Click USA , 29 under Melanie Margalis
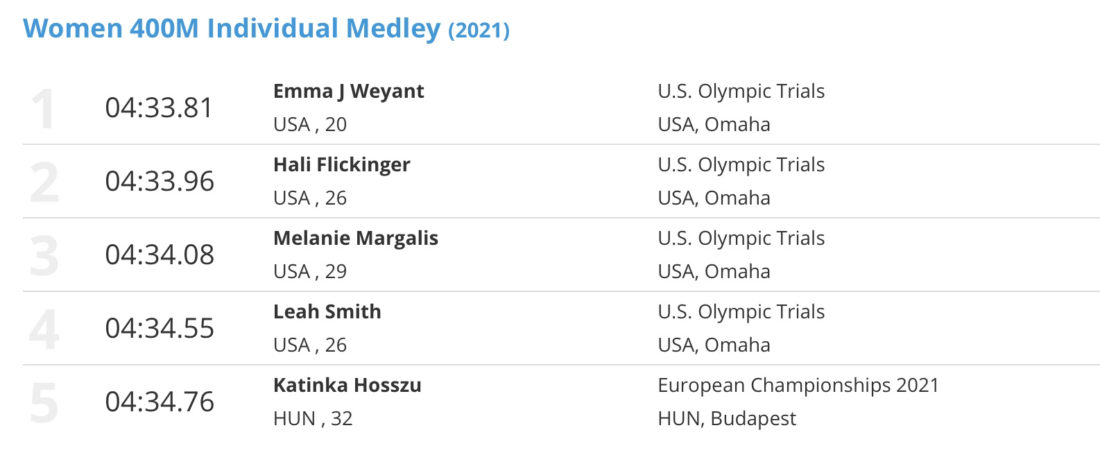The image size is (1100, 455). (x=309, y=271)
